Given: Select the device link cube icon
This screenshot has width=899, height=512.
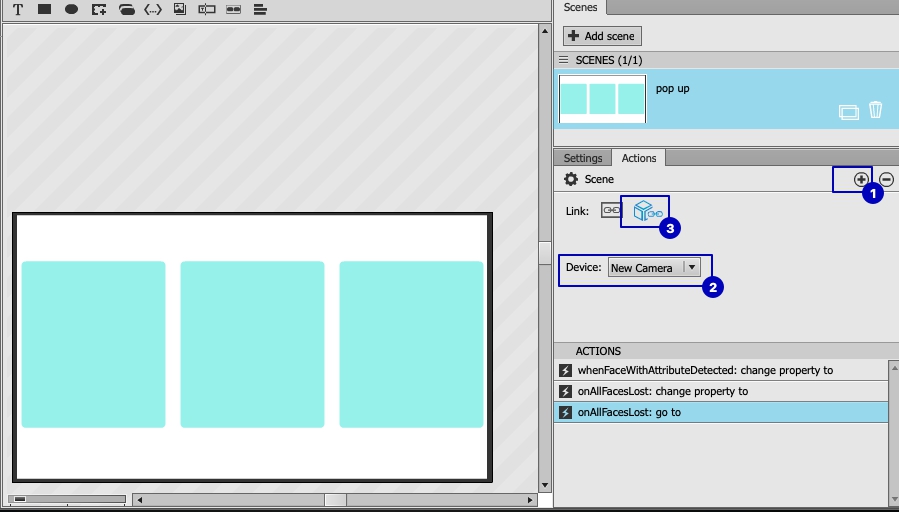Looking at the screenshot, I should tap(647, 211).
